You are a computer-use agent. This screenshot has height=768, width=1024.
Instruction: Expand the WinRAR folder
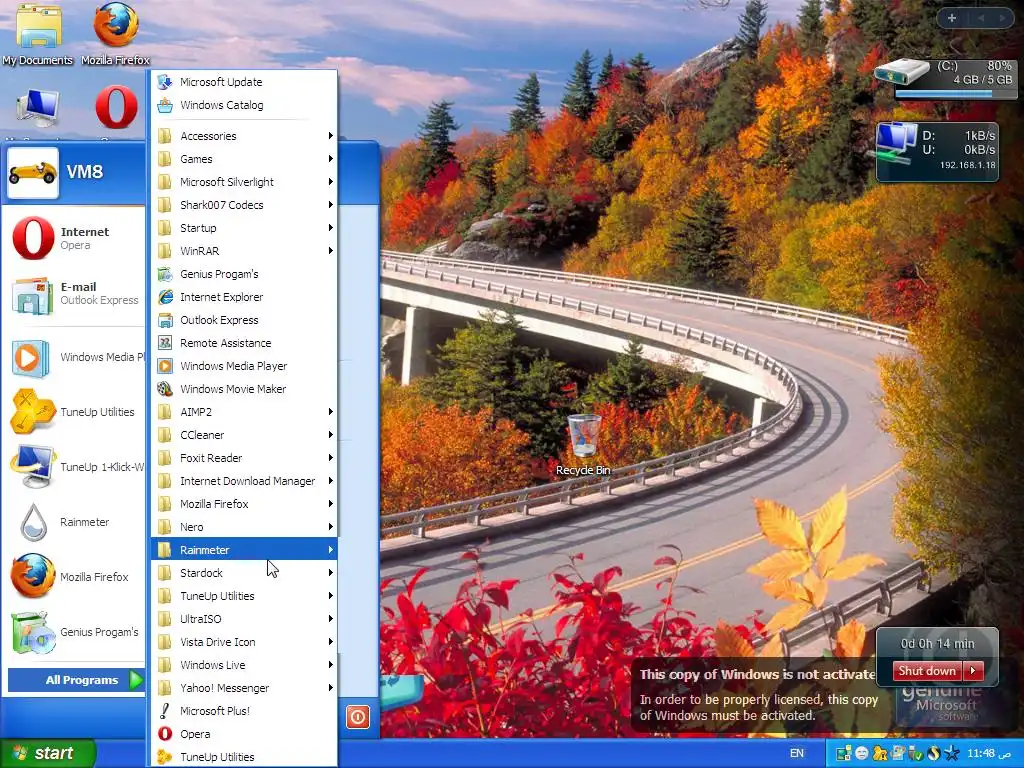(244, 251)
